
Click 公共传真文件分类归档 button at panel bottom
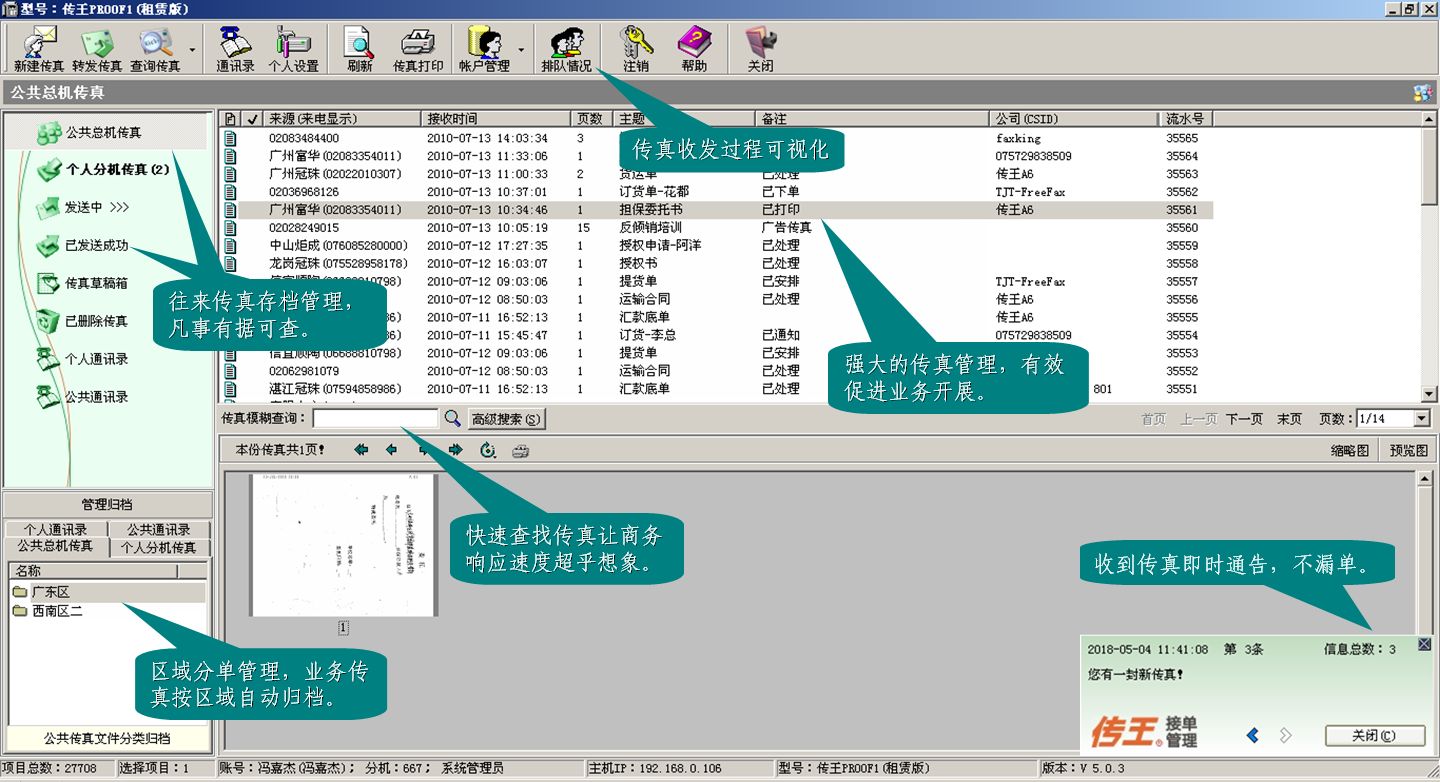[x=107, y=738]
